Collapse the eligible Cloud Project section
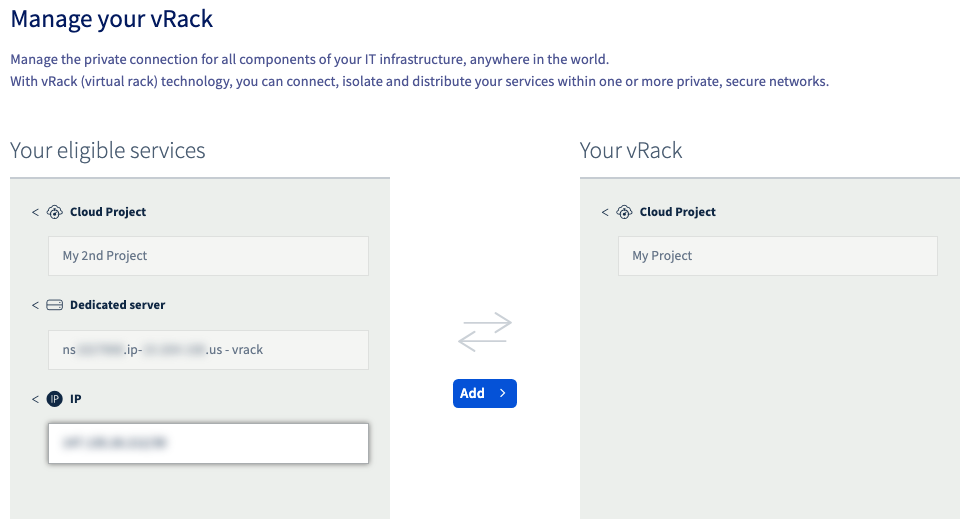 point(35,212)
